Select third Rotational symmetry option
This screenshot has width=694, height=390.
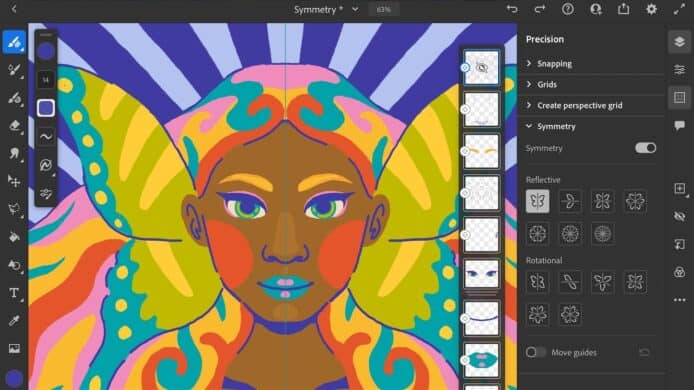click(x=602, y=282)
